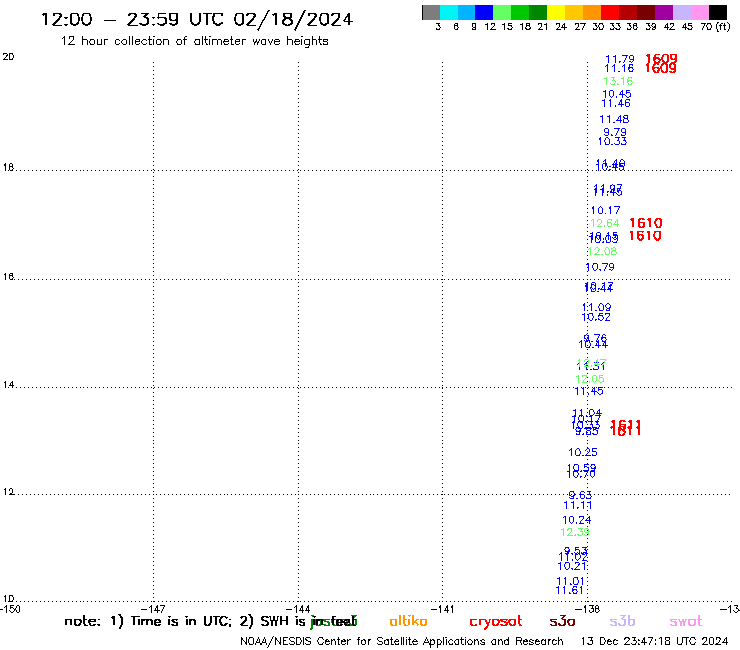The height and width of the screenshot is (650, 740).
Task: Click the wave height reading 11.01
Action: (x=571, y=581)
